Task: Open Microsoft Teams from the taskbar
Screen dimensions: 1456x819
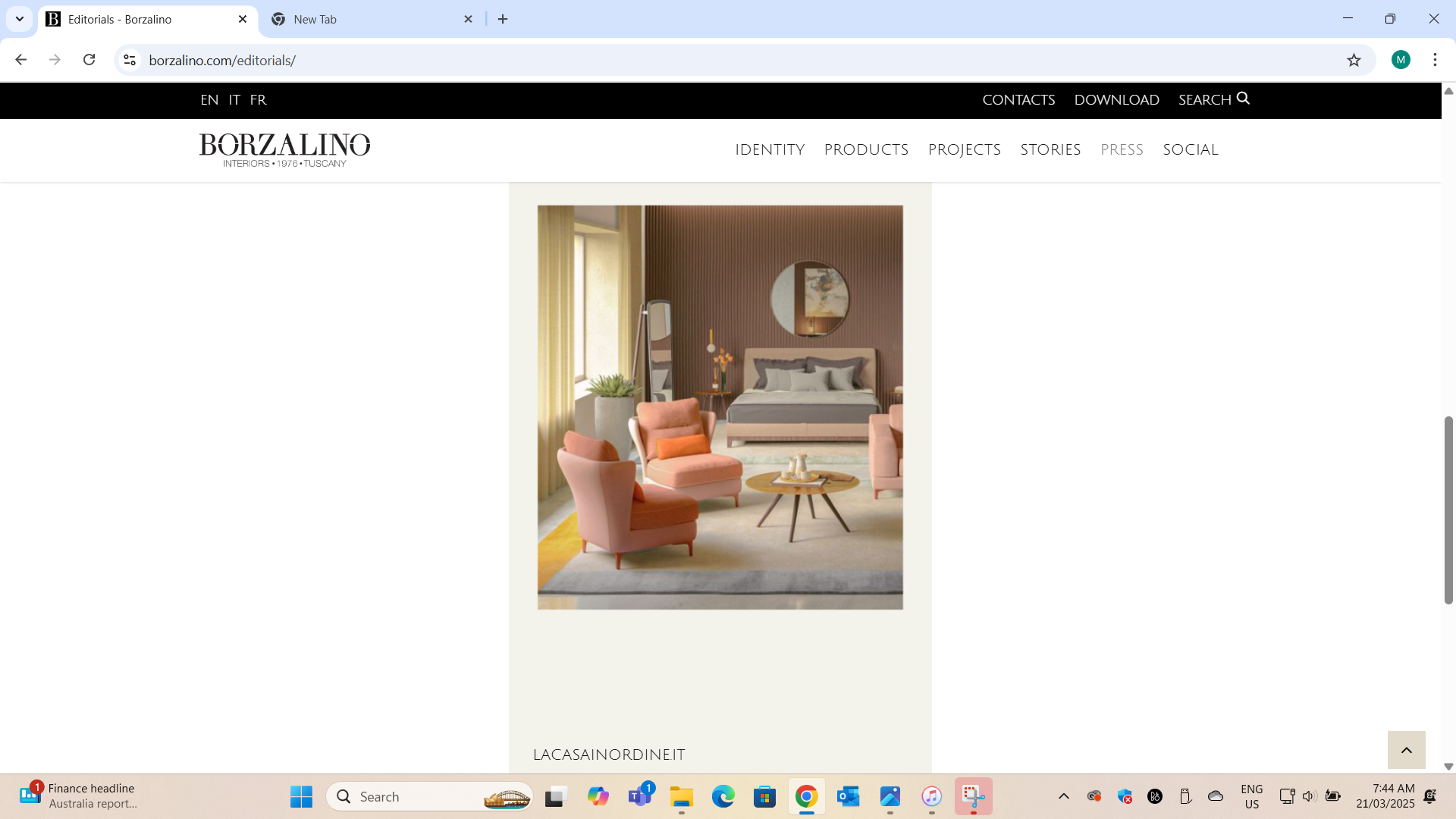Action: tap(640, 796)
